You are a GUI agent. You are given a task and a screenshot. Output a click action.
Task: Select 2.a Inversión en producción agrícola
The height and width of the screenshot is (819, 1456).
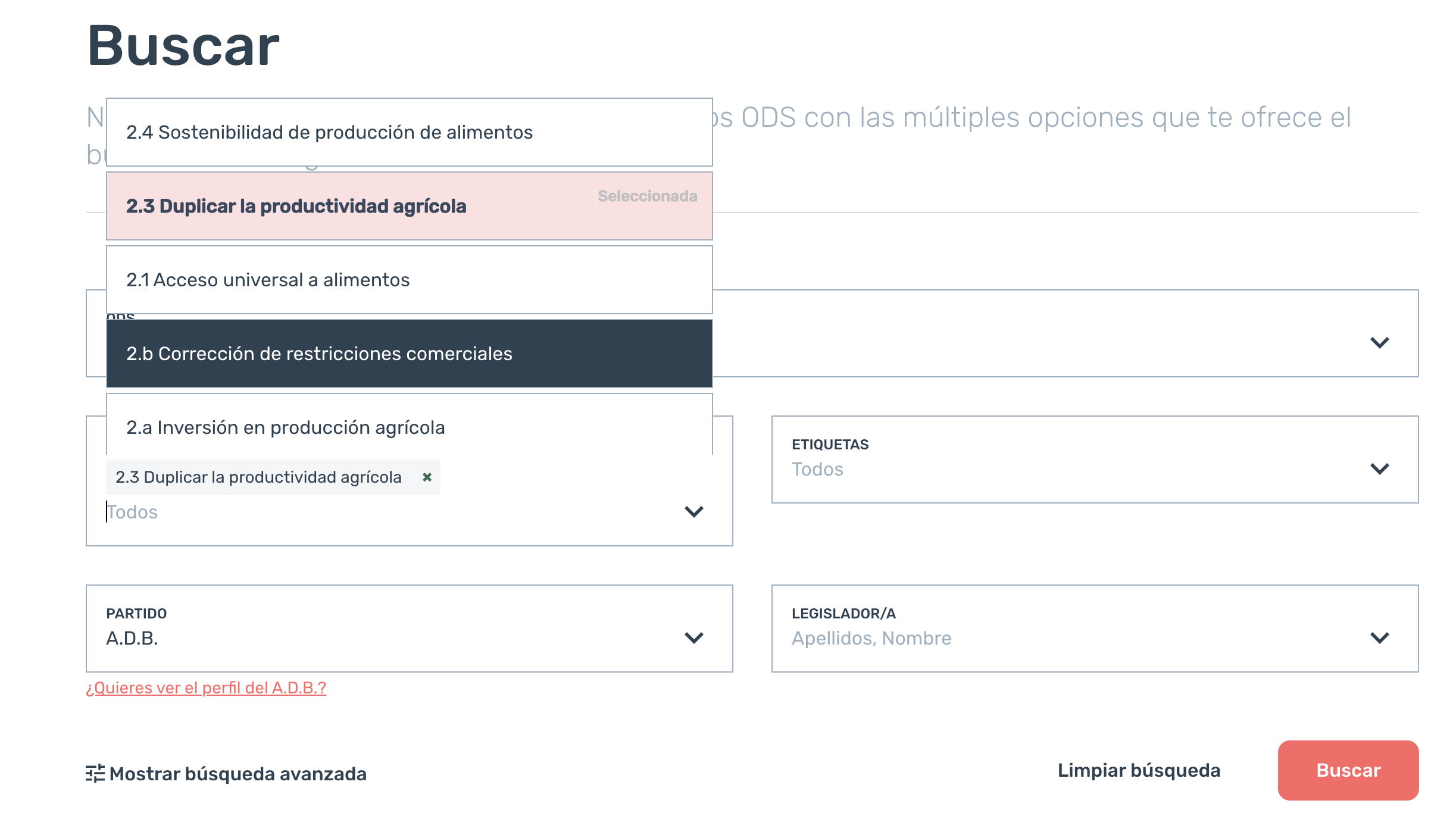pos(410,424)
